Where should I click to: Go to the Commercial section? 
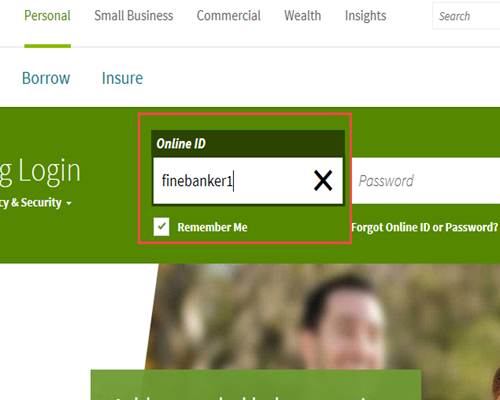[229, 16]
